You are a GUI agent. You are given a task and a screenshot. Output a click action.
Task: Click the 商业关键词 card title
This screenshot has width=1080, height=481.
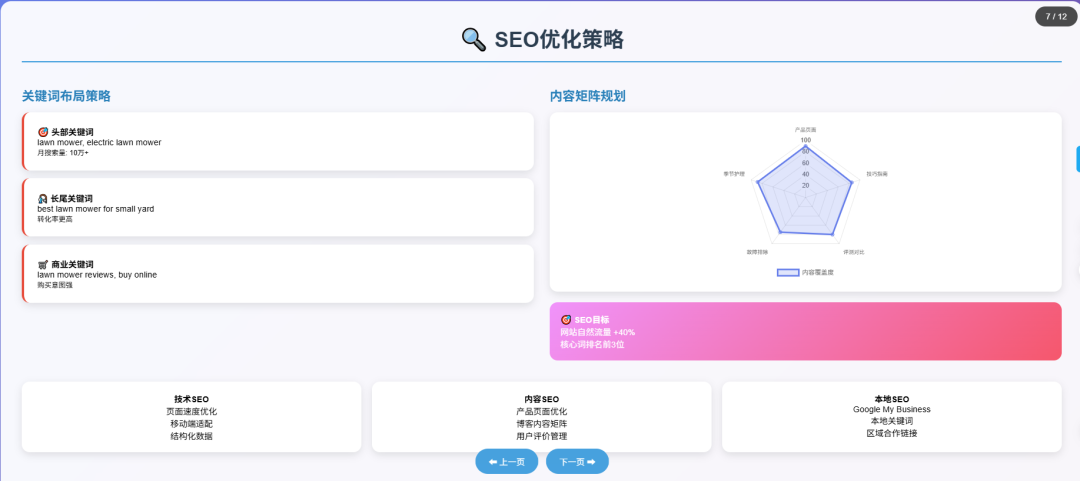pos(72,265)
